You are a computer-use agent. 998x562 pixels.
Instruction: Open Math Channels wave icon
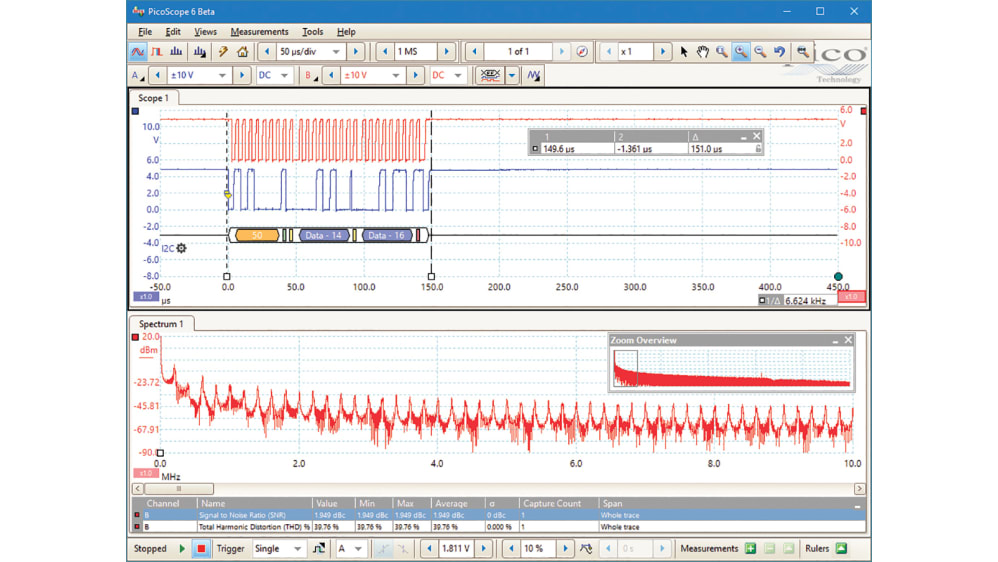(533, 76)
